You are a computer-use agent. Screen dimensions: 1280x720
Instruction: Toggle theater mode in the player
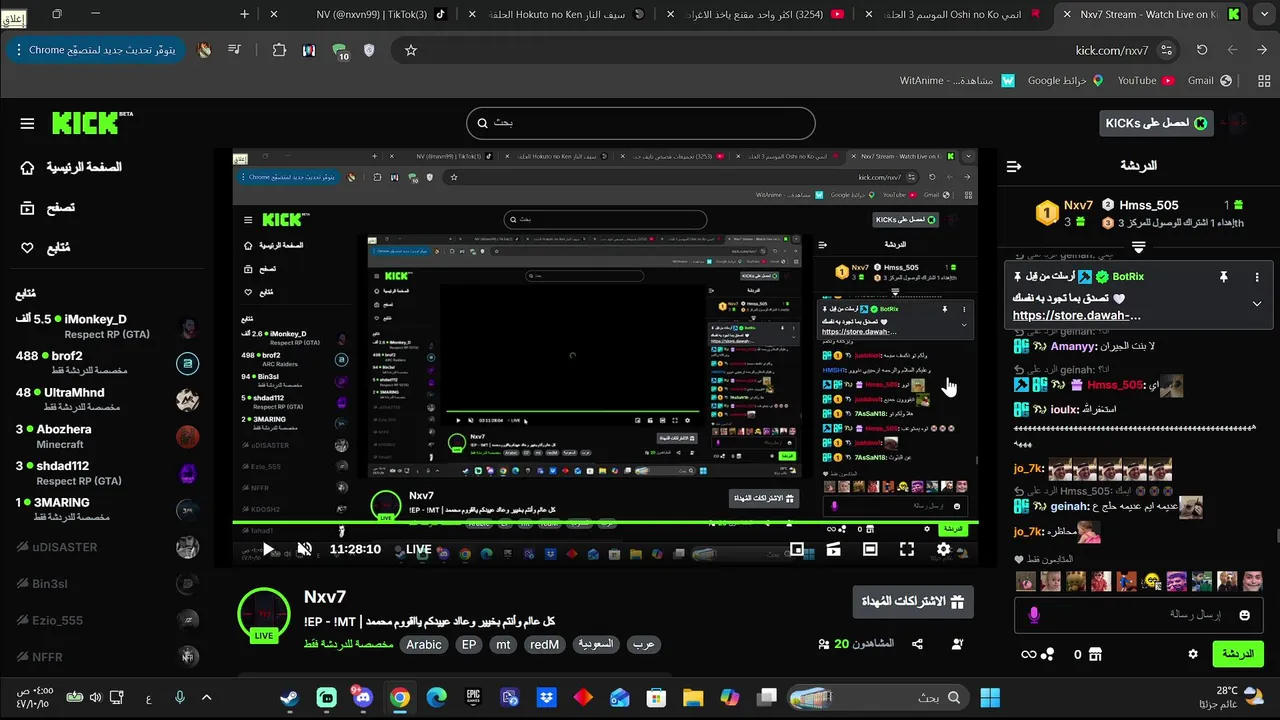click(870, 549)
